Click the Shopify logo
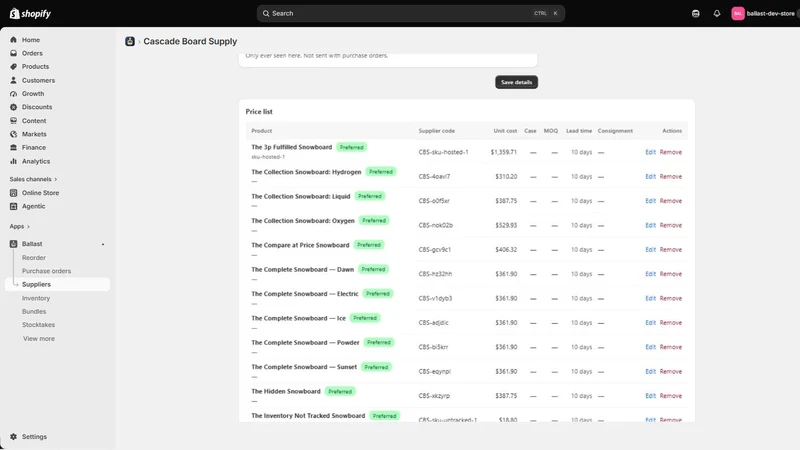The image size is (800, 450). 31,13
